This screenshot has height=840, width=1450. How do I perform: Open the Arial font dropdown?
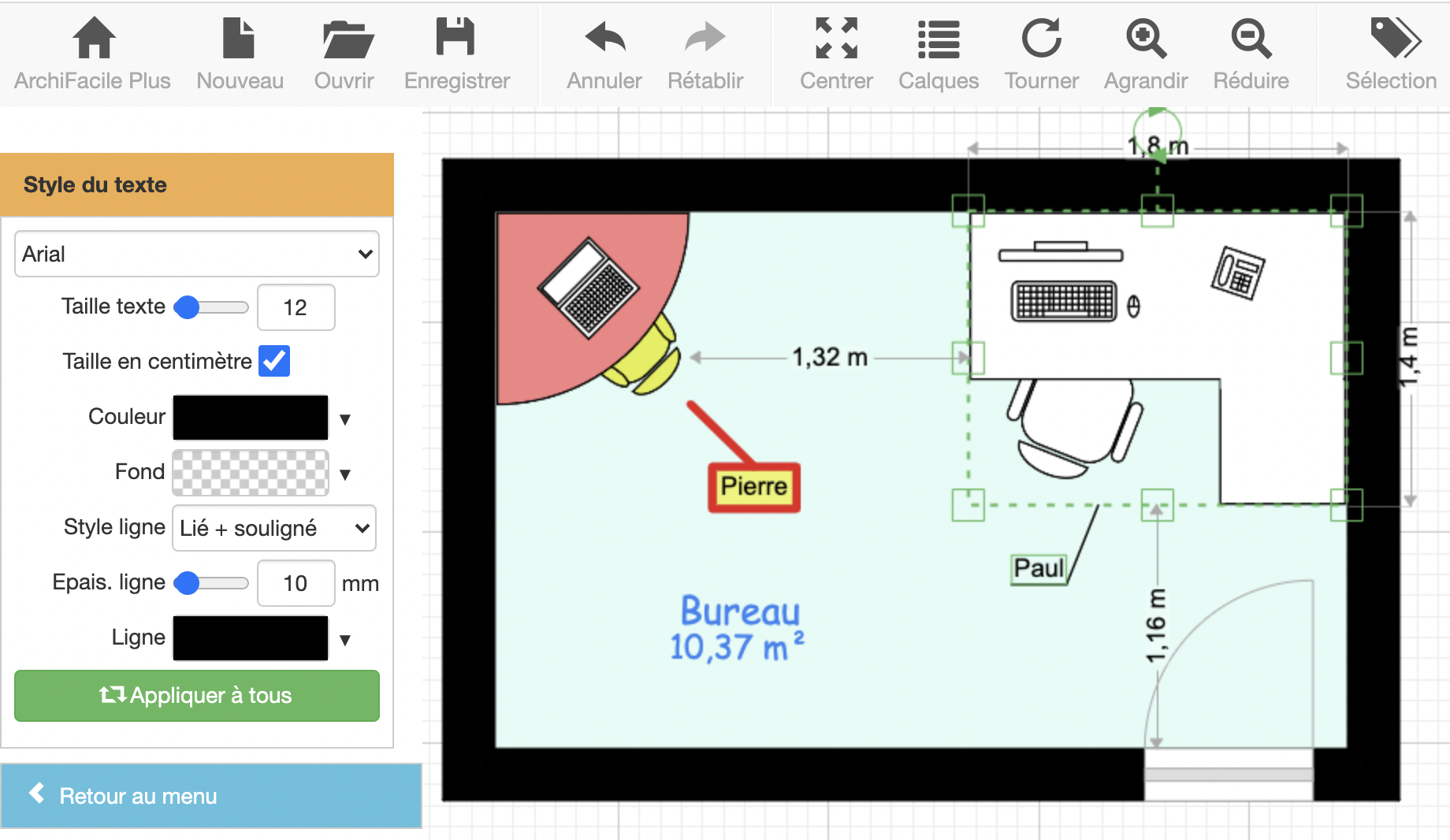tap(197, 254)
